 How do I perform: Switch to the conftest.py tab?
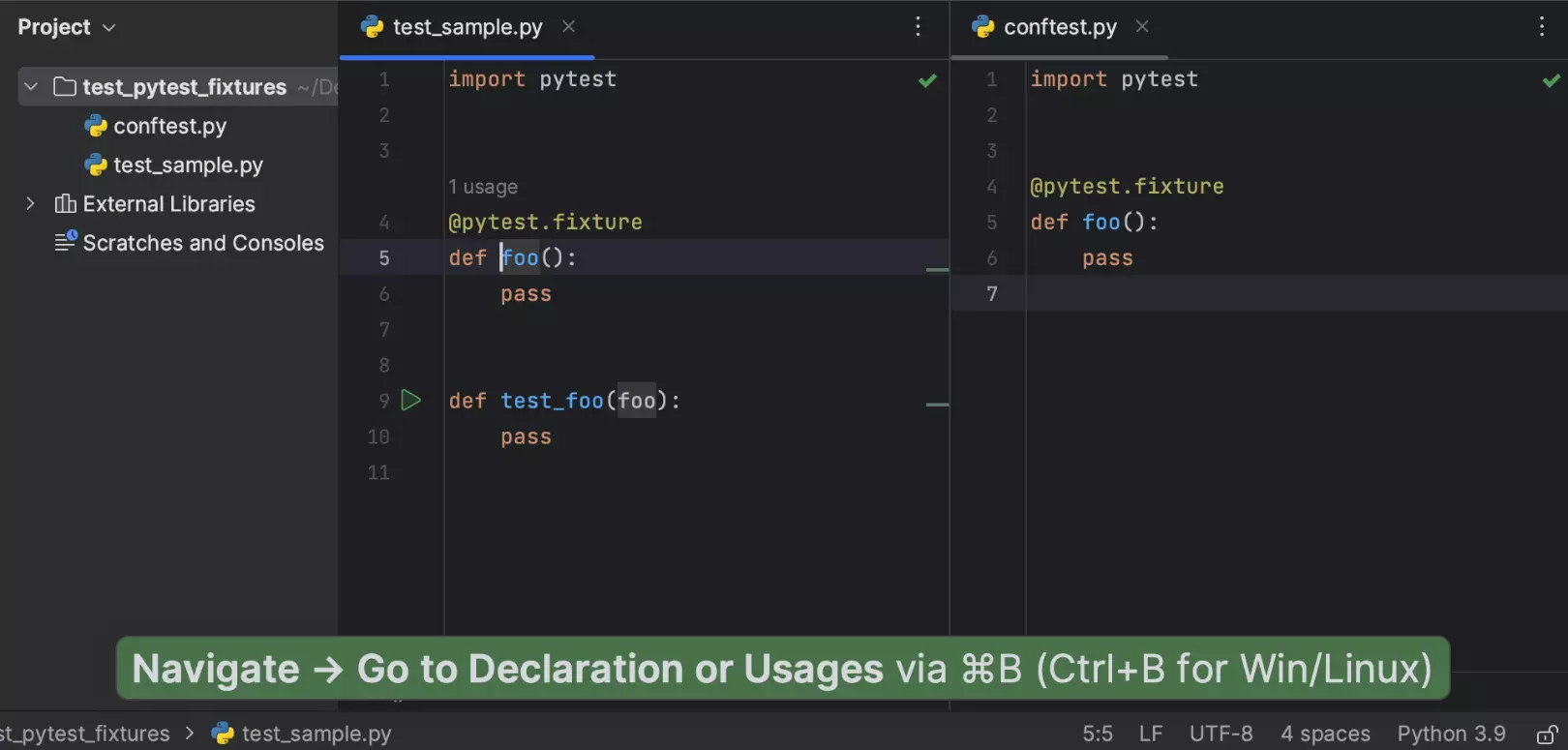click(x=1059, y=27)
